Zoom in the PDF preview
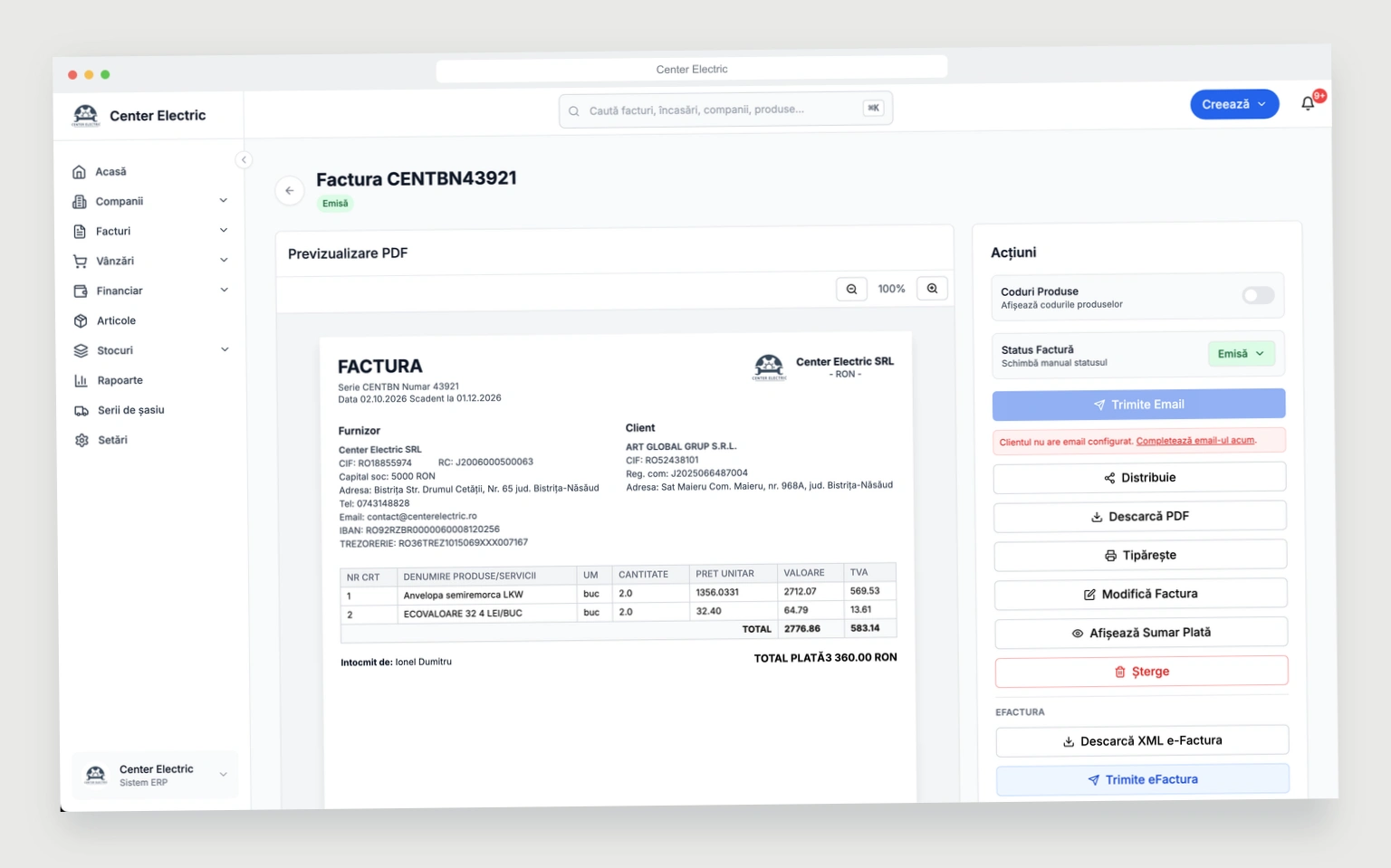The height and width of the screenshot is (868, 1391). point(932,289)
